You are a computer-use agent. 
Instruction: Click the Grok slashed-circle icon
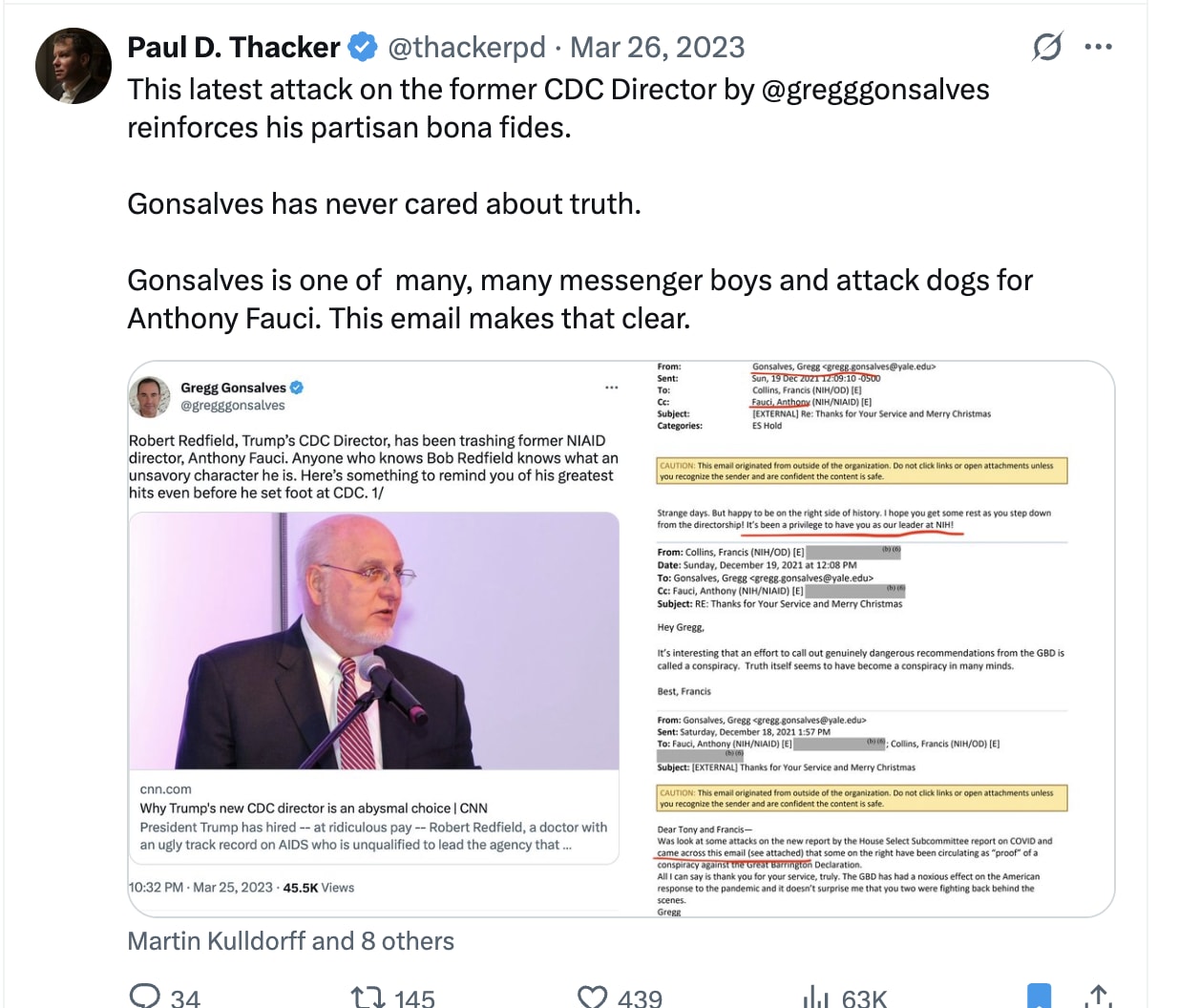click(1047, 46)
